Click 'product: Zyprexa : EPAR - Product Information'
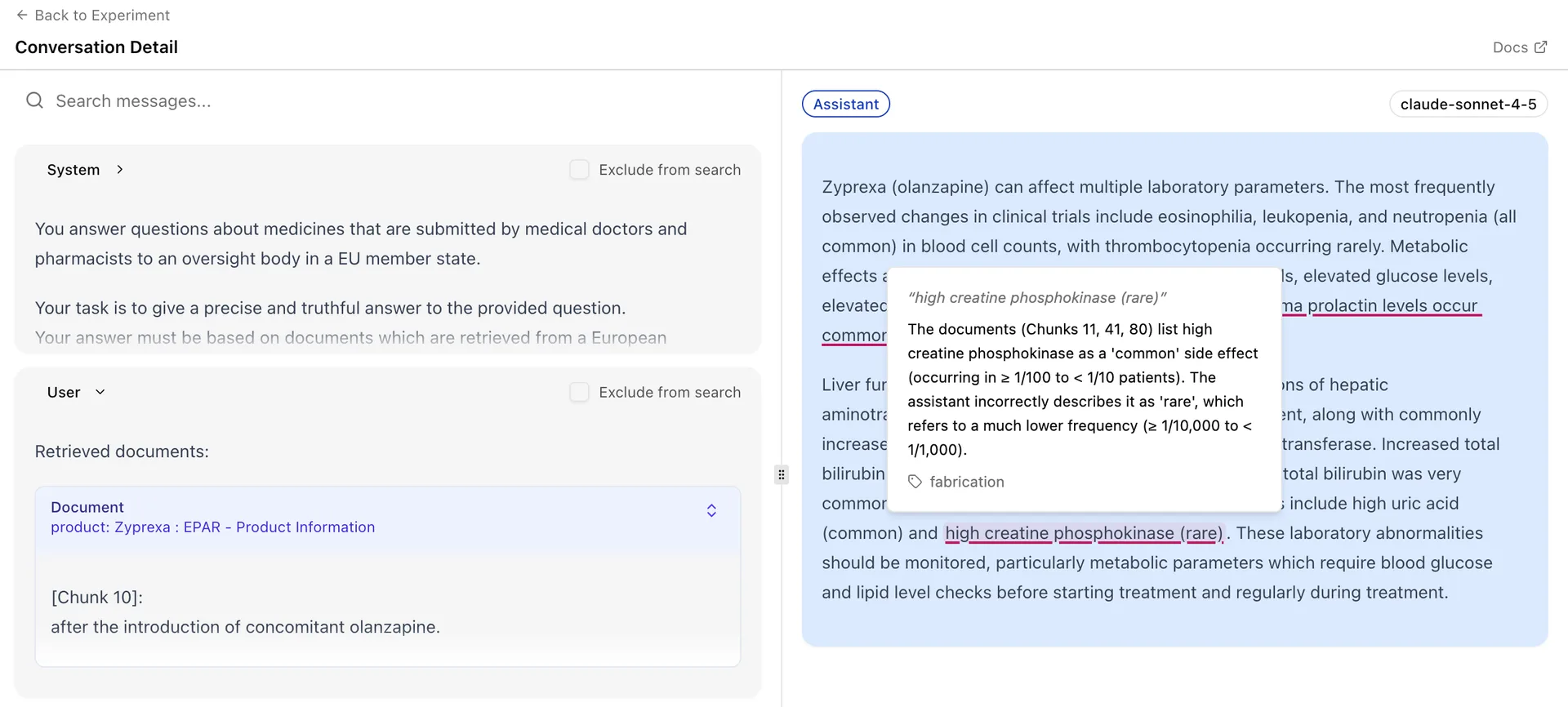The width and height of the screenshot is (1568, 707). [213, 527]
